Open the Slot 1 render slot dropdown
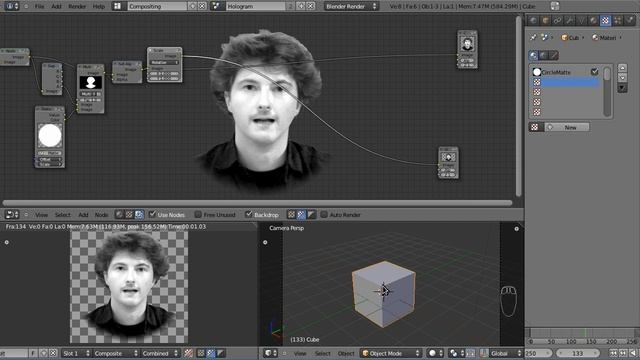This screenshot has height=360, width=640. [75, 353]
